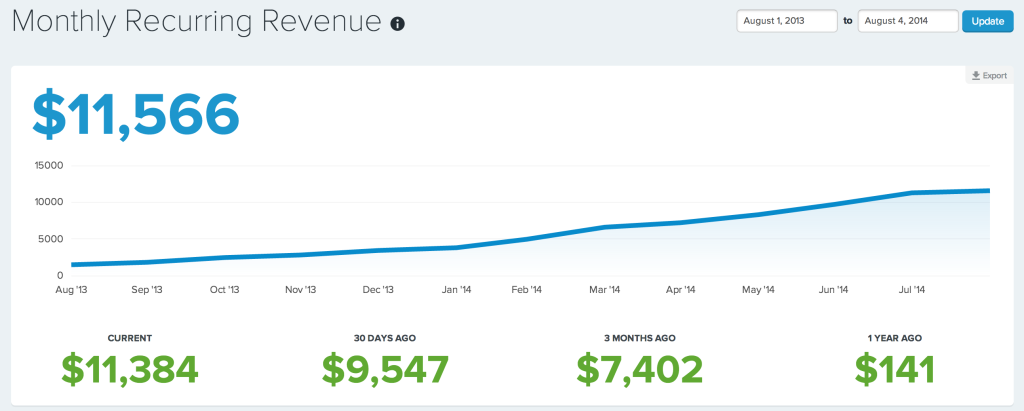Click the $9,547 value from 30 days ago
1024x411 pixels.
(385, 368)
